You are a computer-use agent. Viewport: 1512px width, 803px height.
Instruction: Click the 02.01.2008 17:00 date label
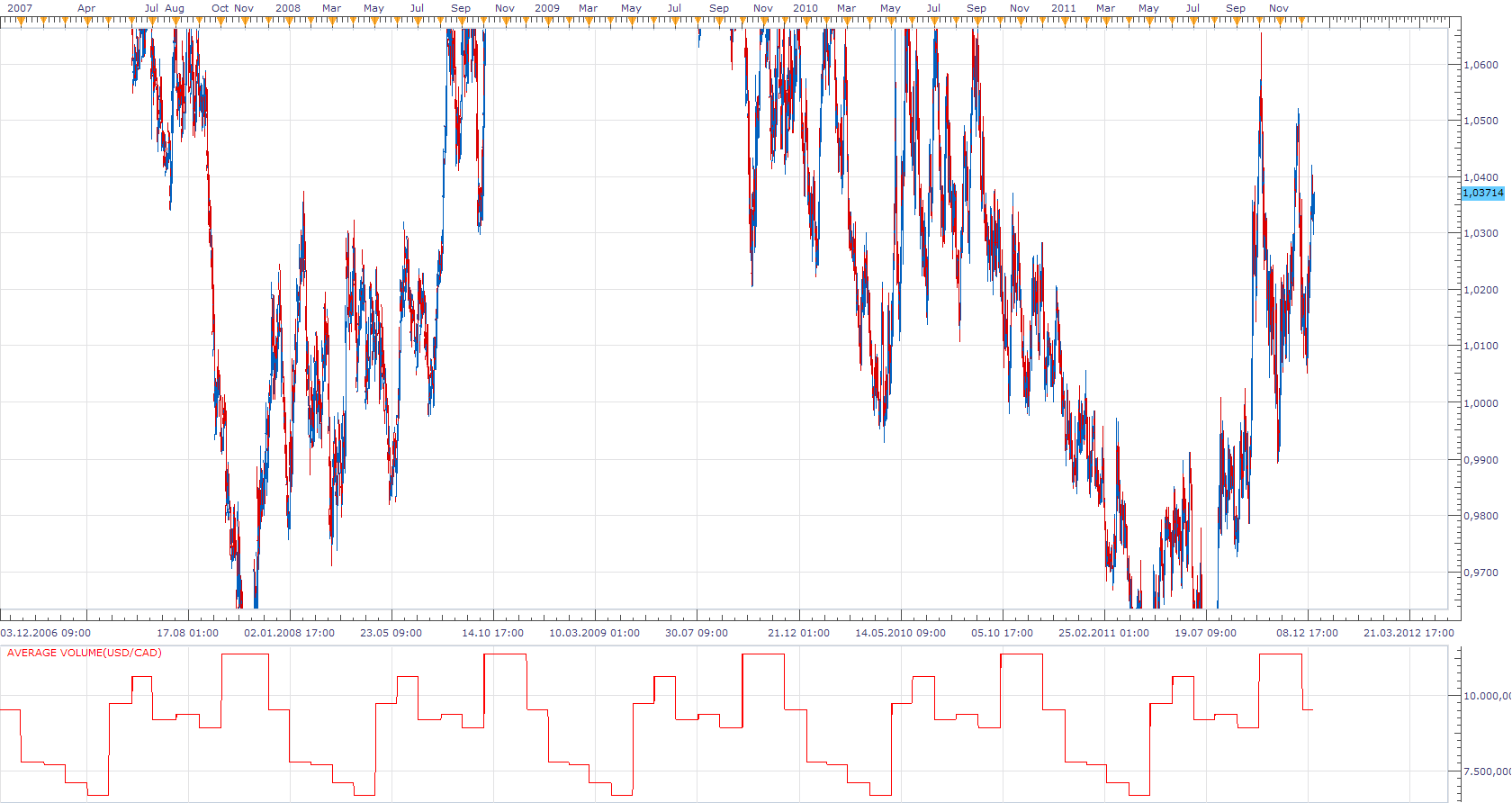(x=290, y=633)
